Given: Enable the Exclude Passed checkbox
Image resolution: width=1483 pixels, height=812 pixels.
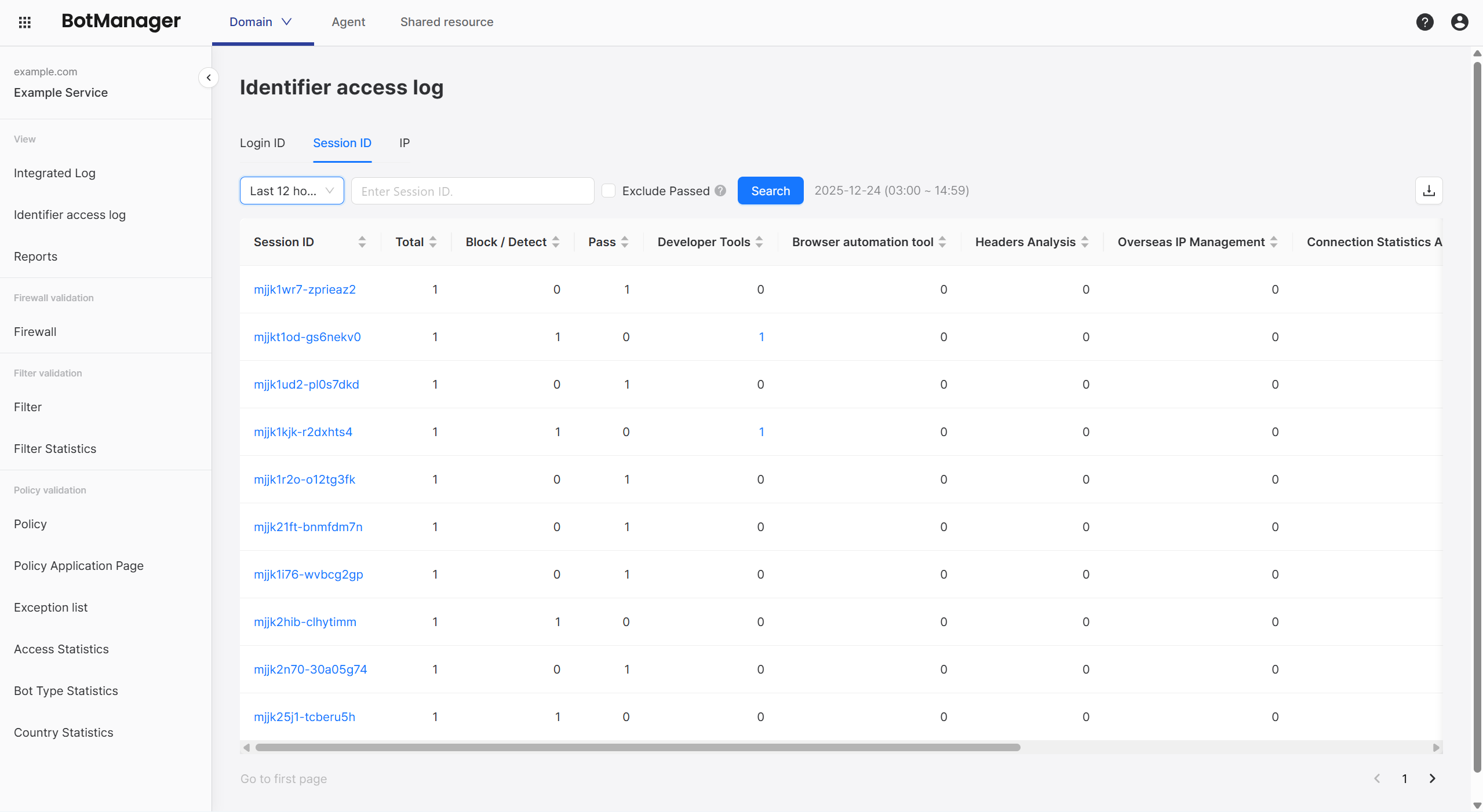Looking at the screenshot, I should point(608,191).
